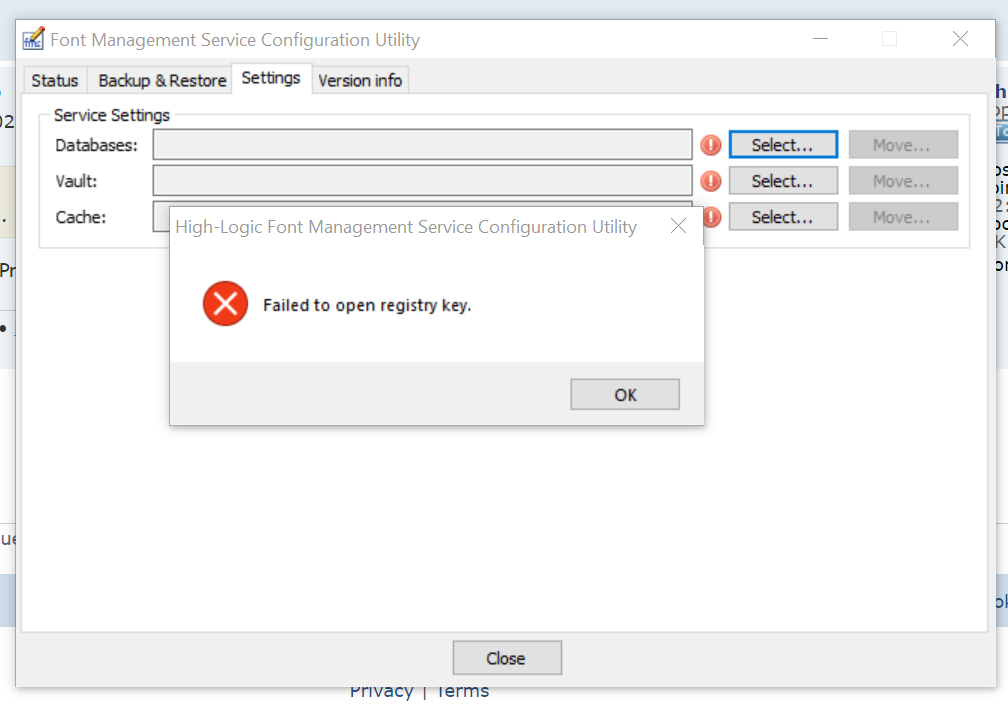The height and width of the screenshot is (705, 1008).
Task: Close the Configuration Utility window
Action: point(960,39)
